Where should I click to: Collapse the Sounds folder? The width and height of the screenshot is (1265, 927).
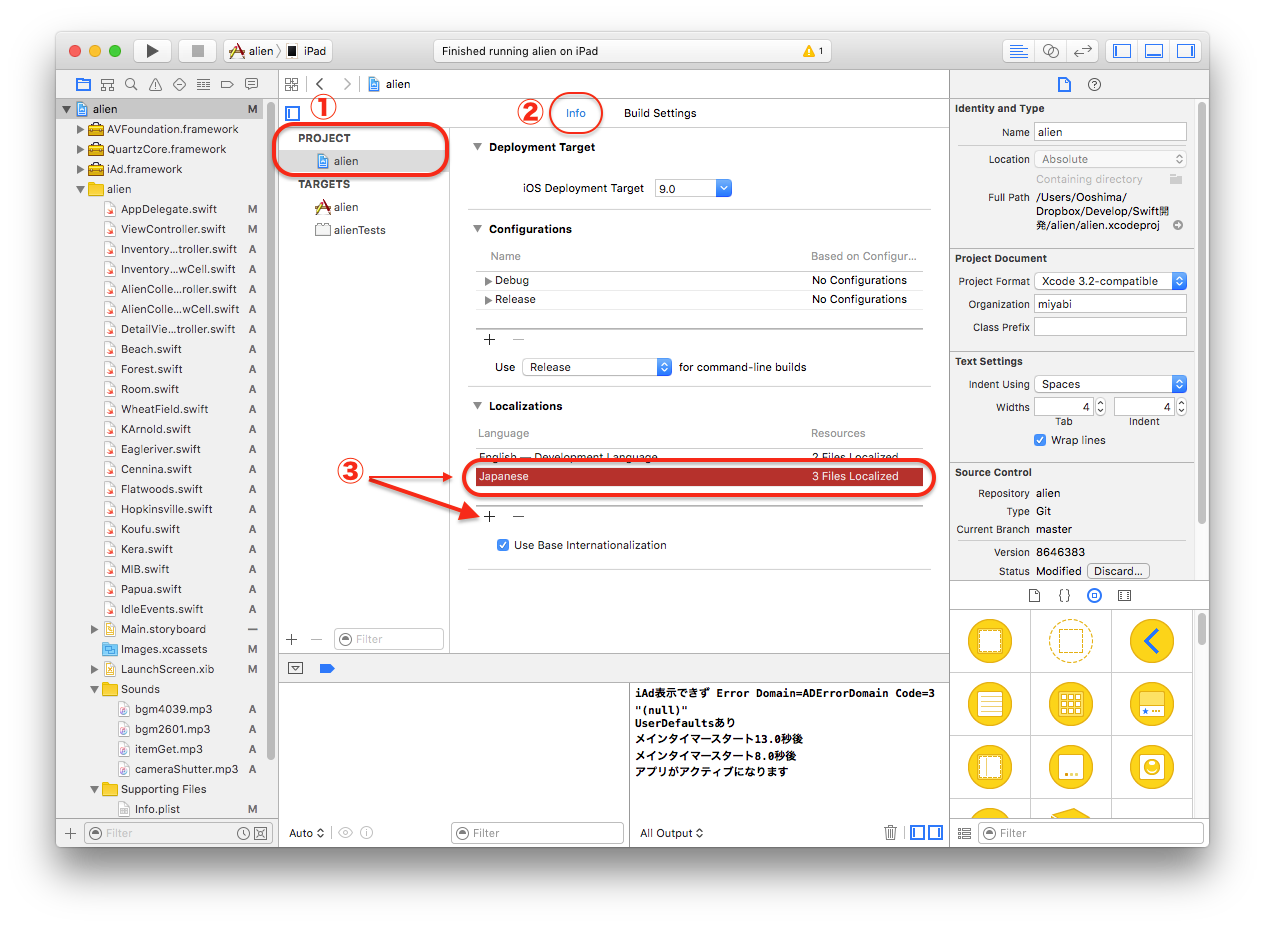[x=95, y=689]
